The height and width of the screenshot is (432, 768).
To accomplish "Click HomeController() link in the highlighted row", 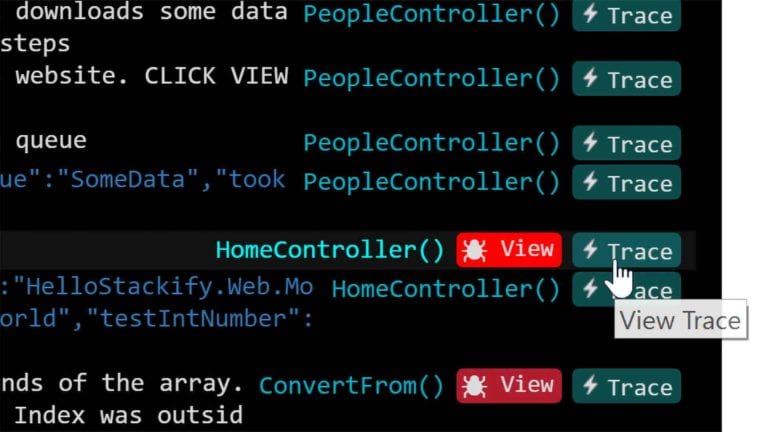I will point(330,250).
